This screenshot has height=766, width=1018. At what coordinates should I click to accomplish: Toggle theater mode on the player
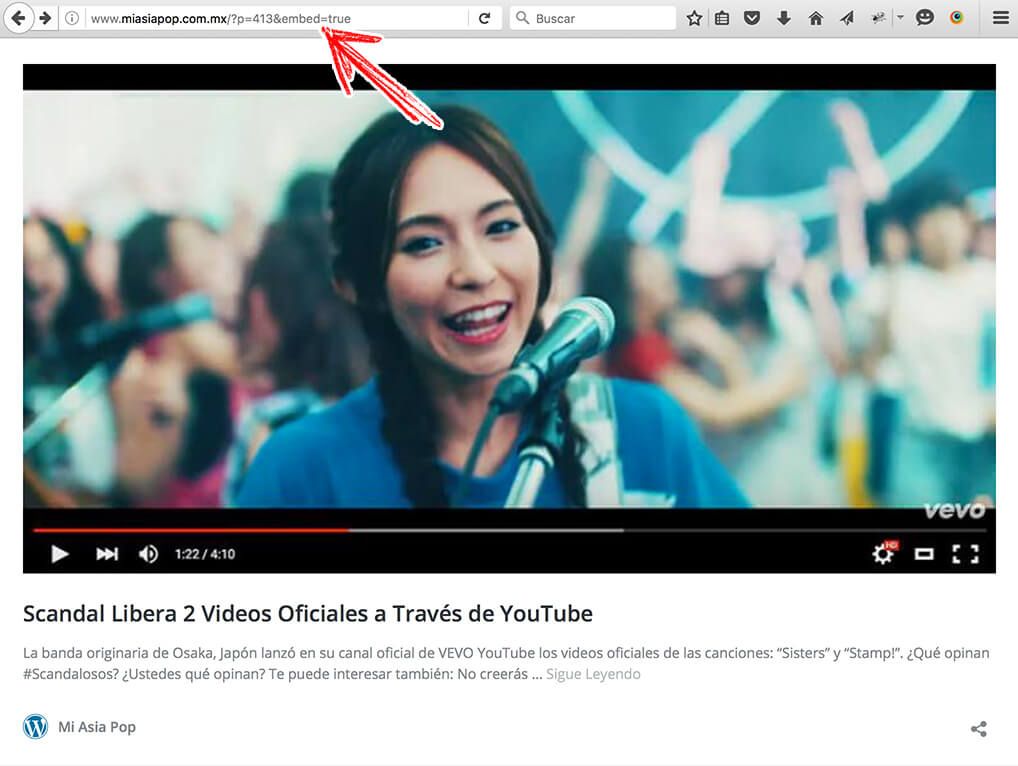coord(924,554)
